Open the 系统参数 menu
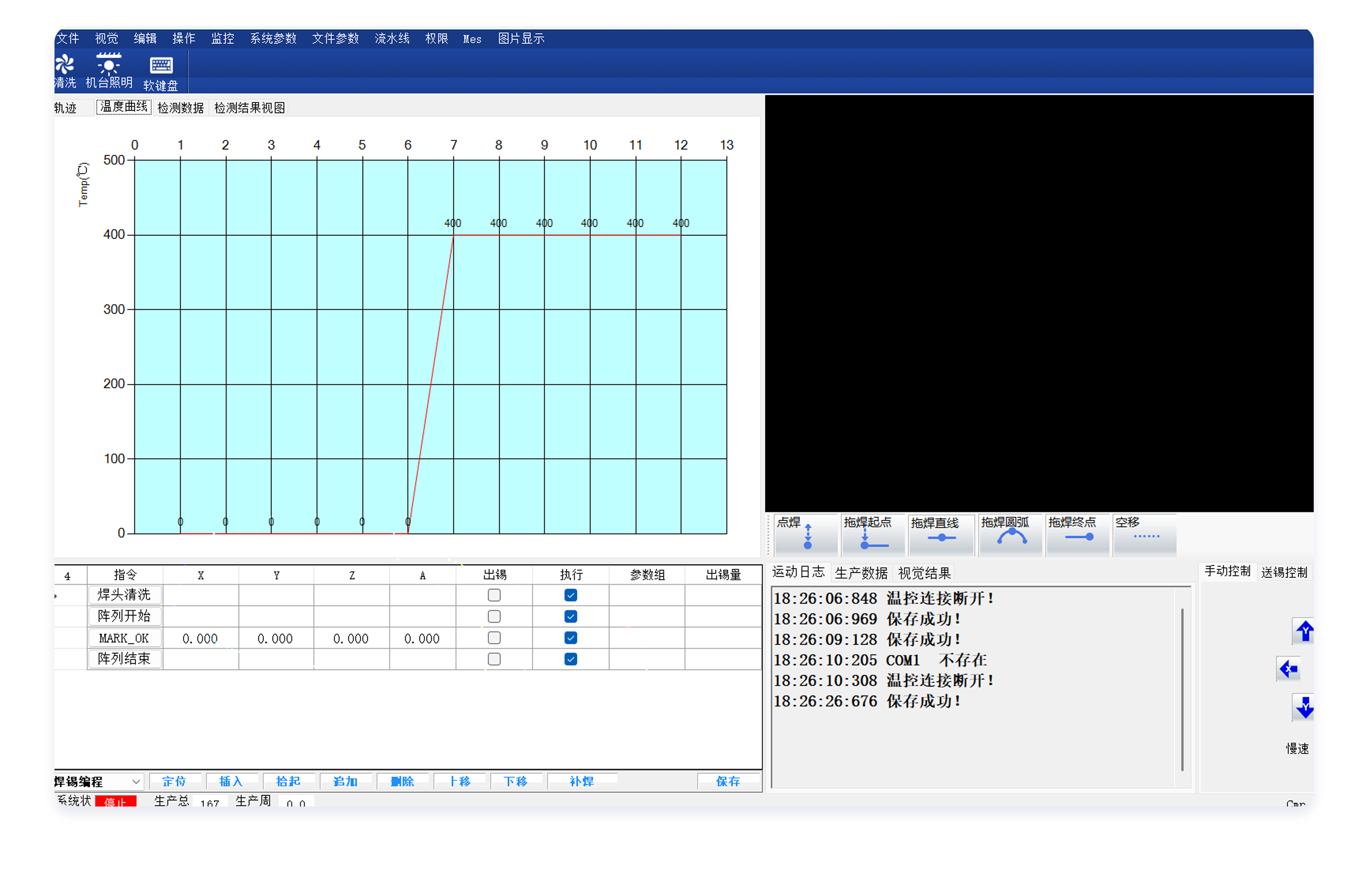The width and height of the screenshot is (1372, 893). pyautogui.click(x=273, y=39)
